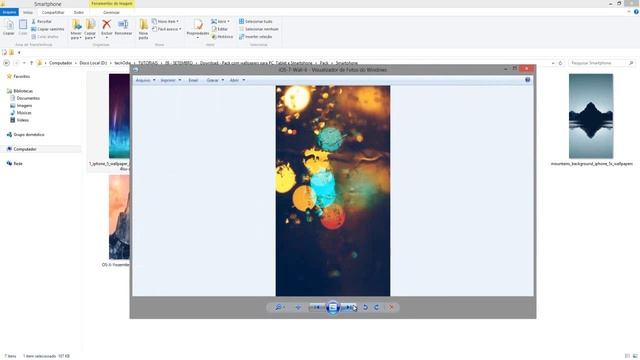This screenshot has width=640, height=360.
Task: Open Arquivo menu in Photo Viewer
Action: click(x=145, y=80)
